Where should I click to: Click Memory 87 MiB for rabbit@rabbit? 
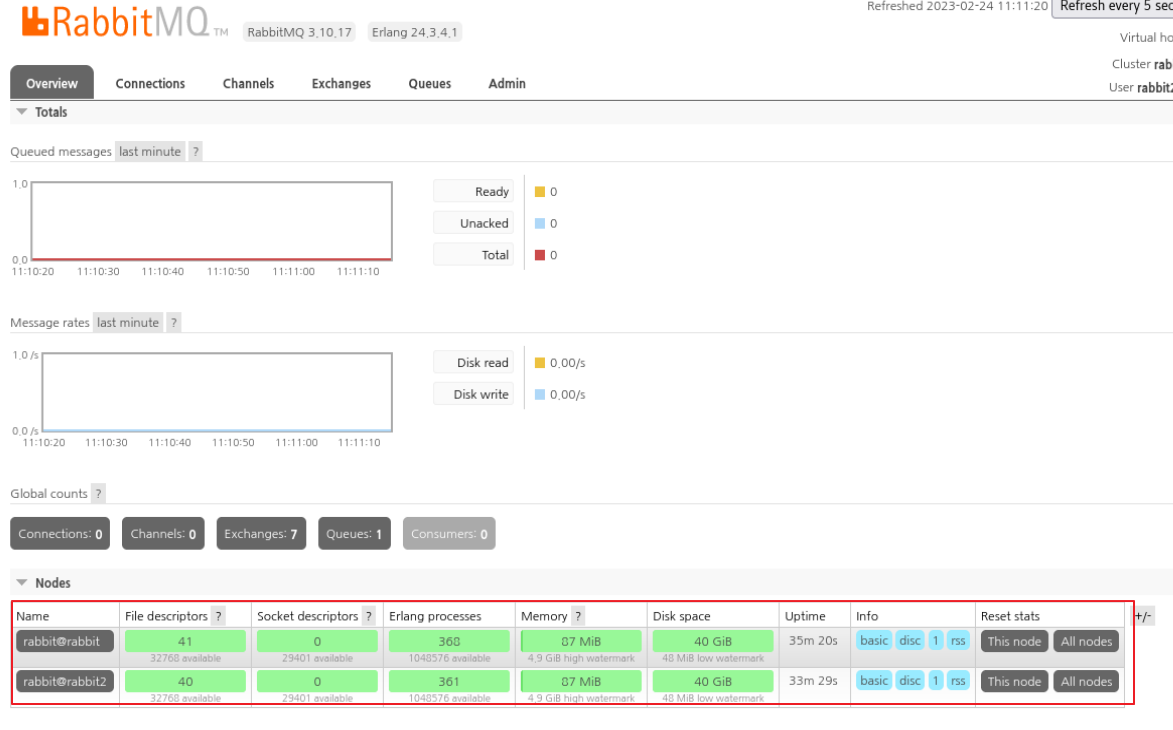(x=581, y=642)
